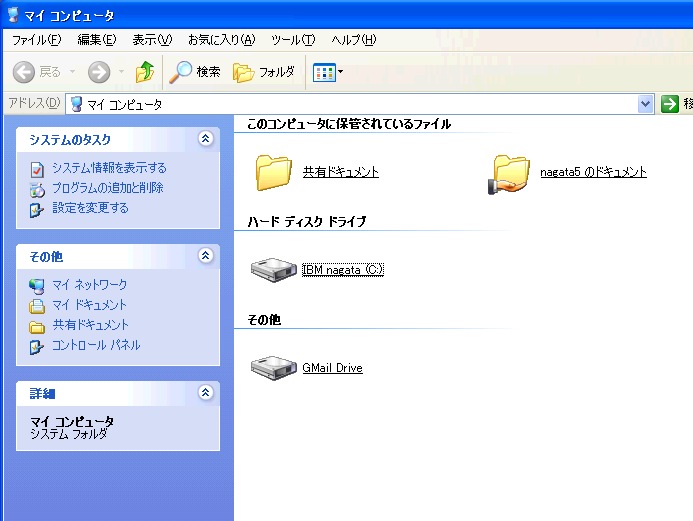Click the green Go arrow button
693x521 pixels.
click(x=670, y=104)
